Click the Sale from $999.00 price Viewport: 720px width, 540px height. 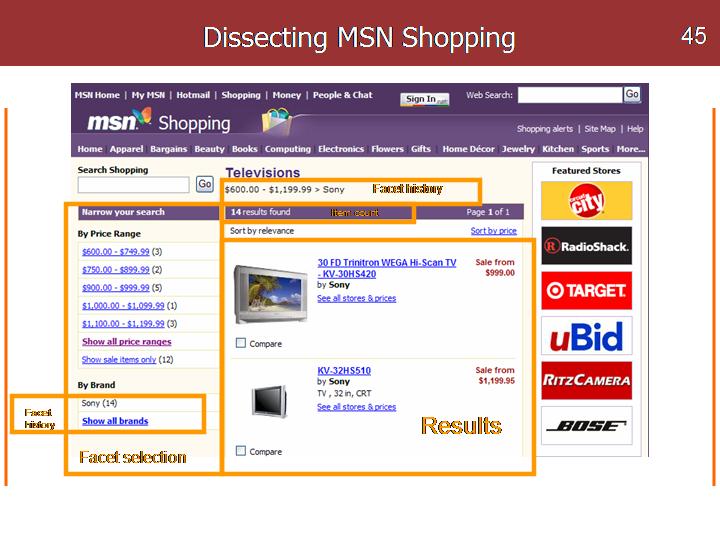[495, 267]
